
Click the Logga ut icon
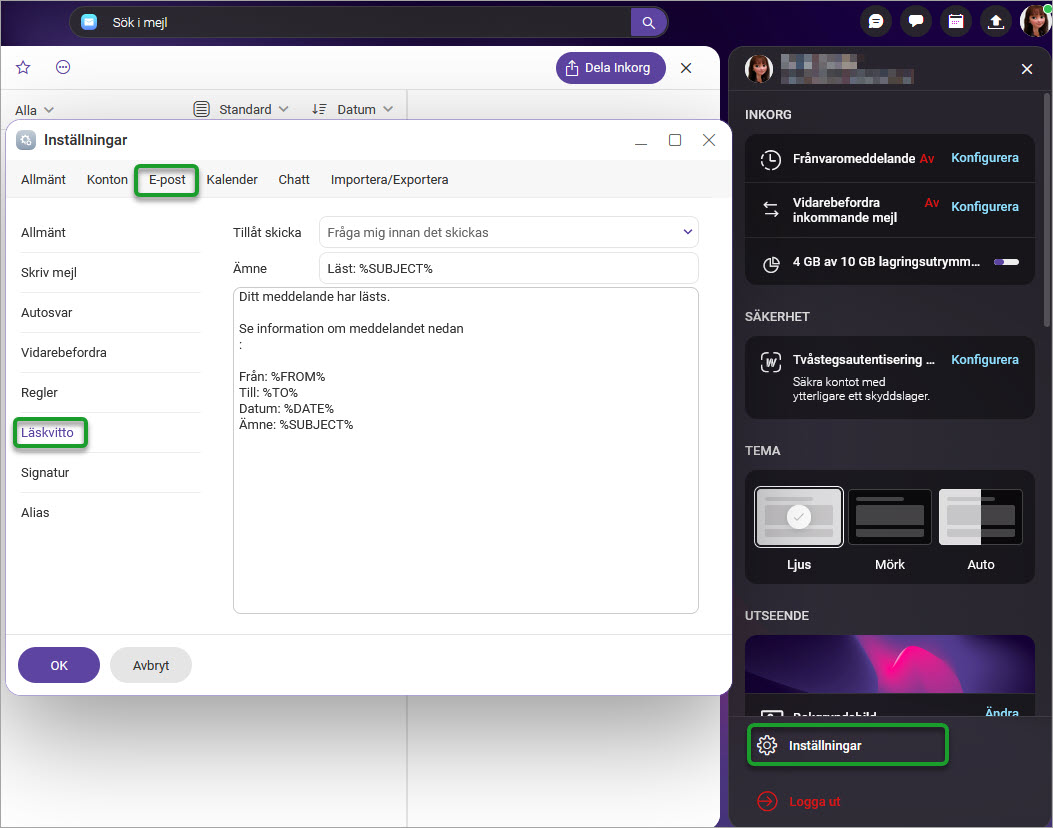tap(767, 801)
